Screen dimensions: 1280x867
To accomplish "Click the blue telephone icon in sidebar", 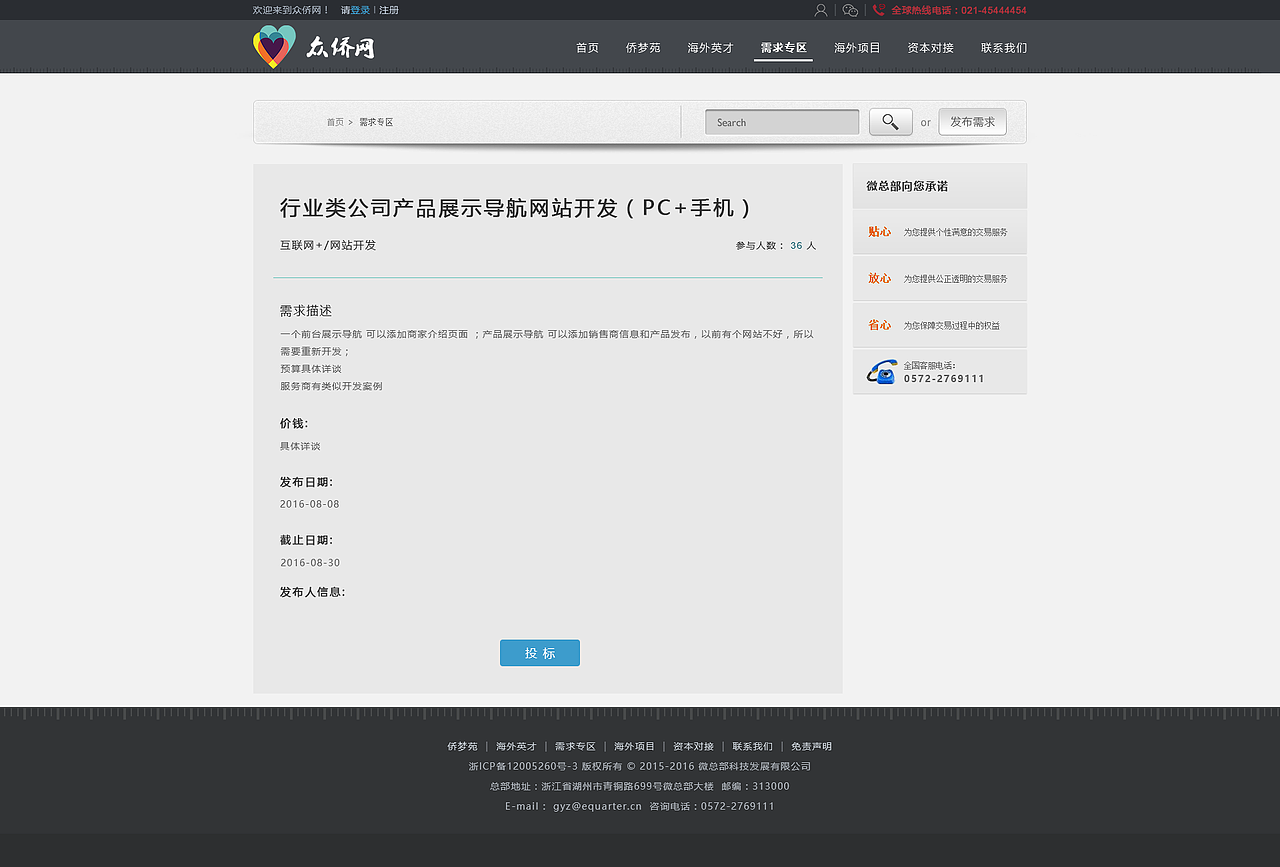I will [881, 371].
